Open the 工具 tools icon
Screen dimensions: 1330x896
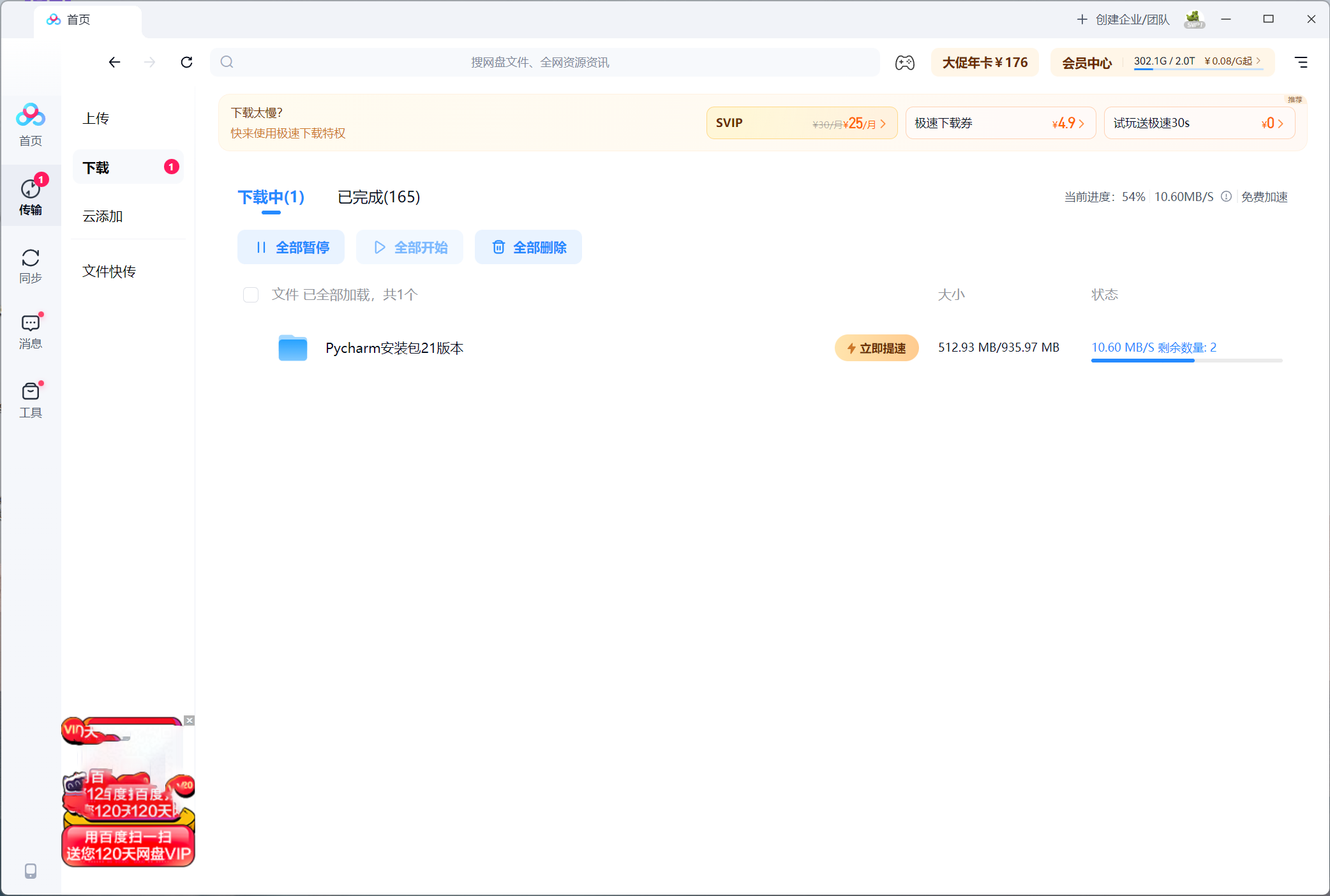pos(30,399)
